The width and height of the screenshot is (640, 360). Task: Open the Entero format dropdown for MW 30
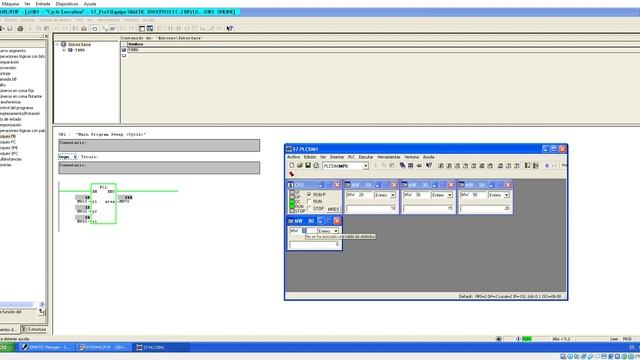449,195
